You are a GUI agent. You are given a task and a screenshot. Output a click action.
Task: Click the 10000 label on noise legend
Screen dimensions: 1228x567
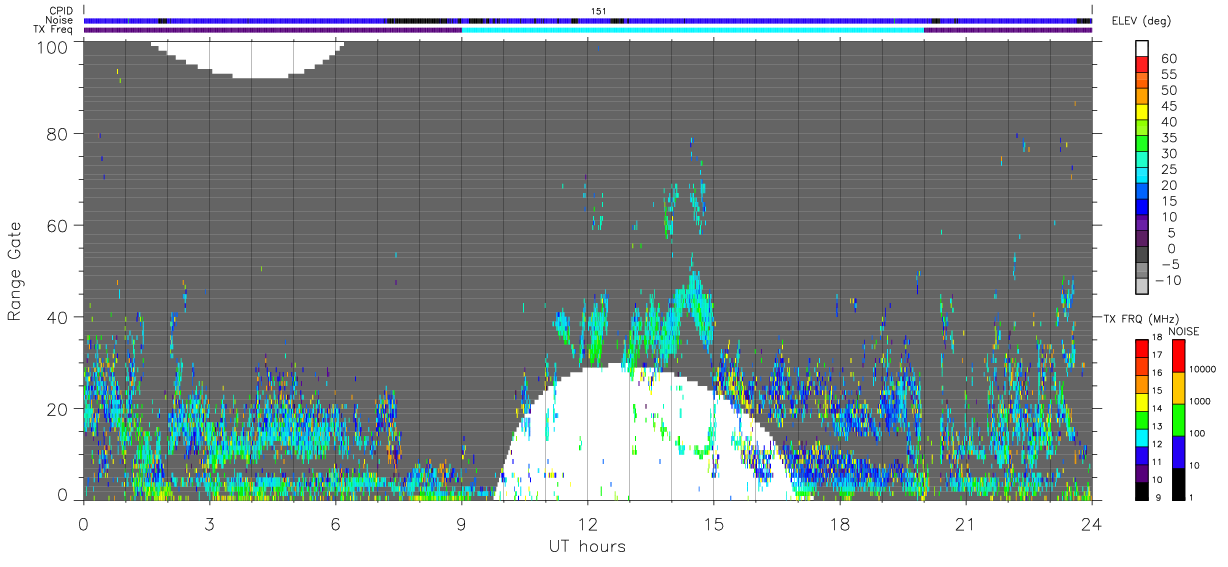pos(1203,371)
